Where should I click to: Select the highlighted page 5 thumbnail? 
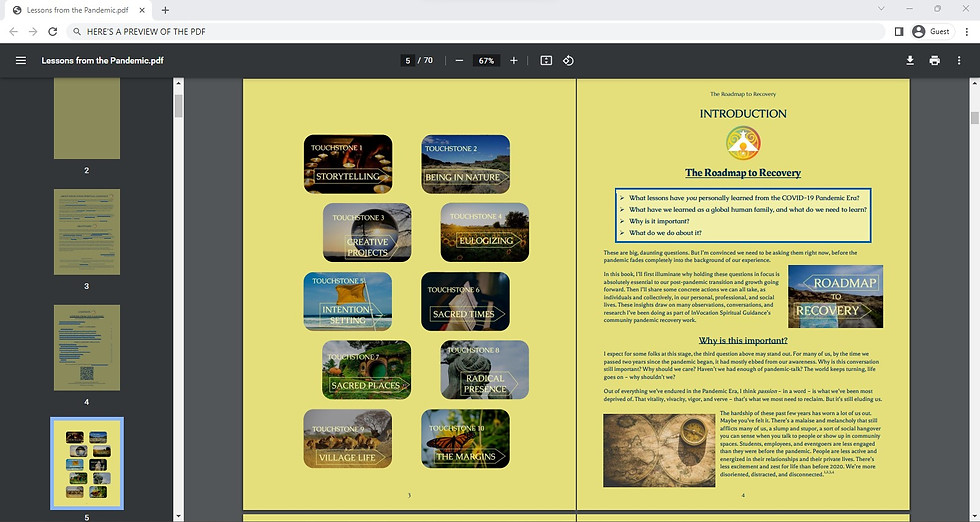click(x=87, y=464)
